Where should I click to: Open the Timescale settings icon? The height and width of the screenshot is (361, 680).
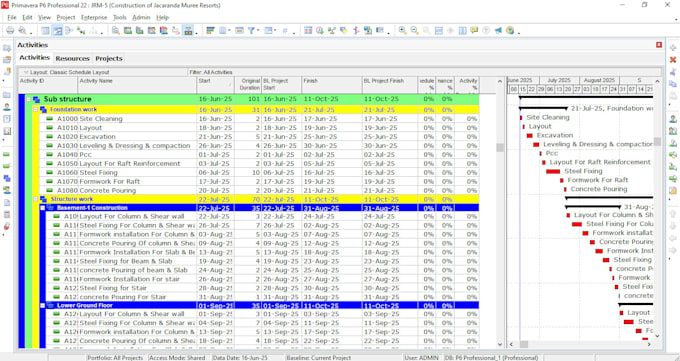[x=239, y=30]
